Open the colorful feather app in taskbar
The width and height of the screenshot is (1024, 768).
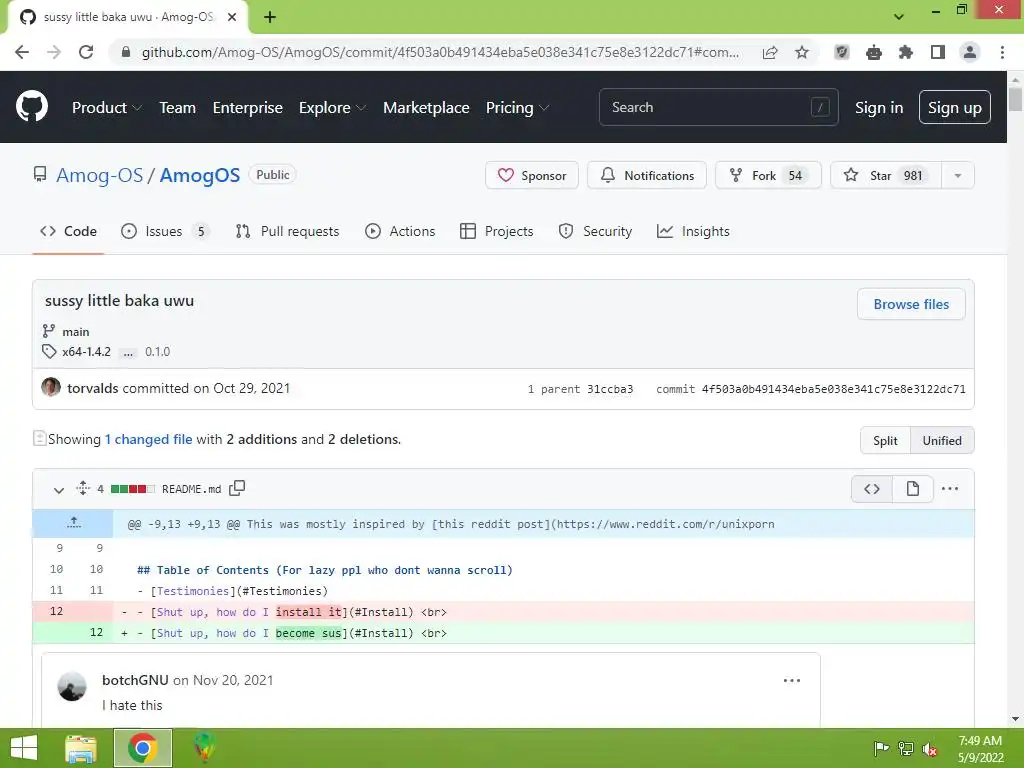click(204, 748)
